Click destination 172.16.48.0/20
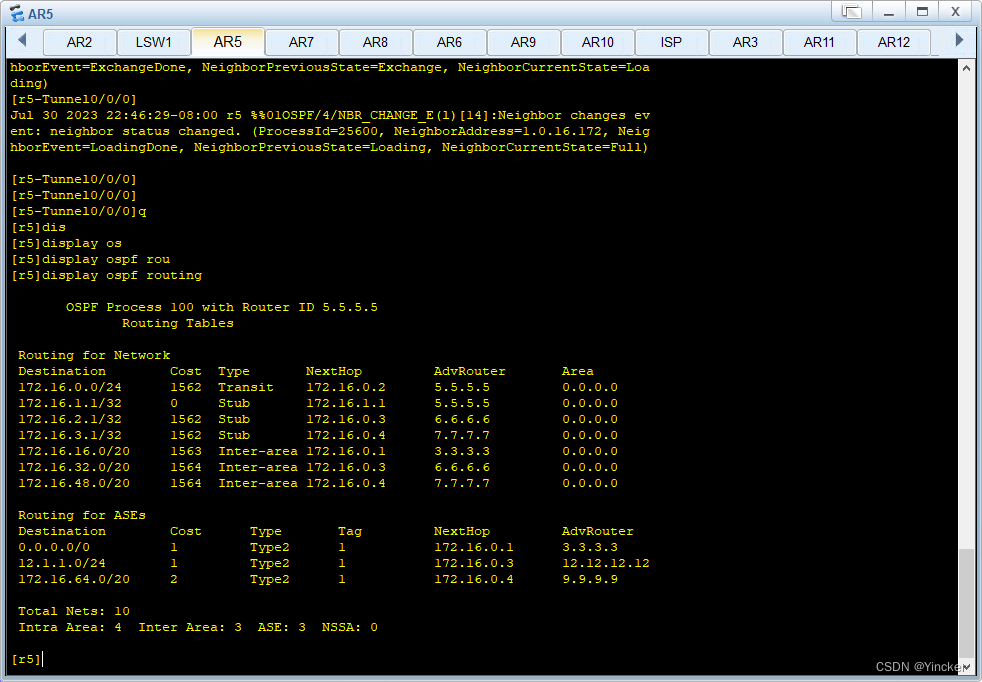 pyautogui.click(x=74, y=483)
